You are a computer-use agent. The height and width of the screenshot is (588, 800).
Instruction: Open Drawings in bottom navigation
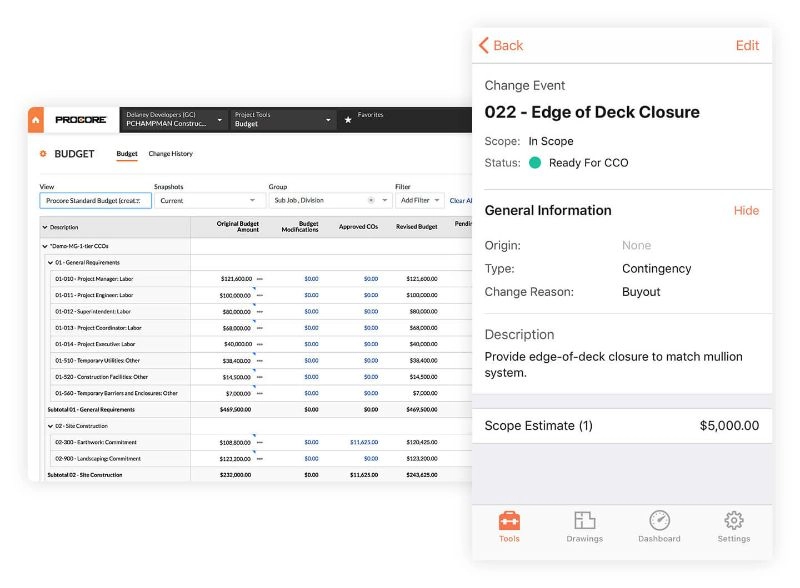point(584,526)
